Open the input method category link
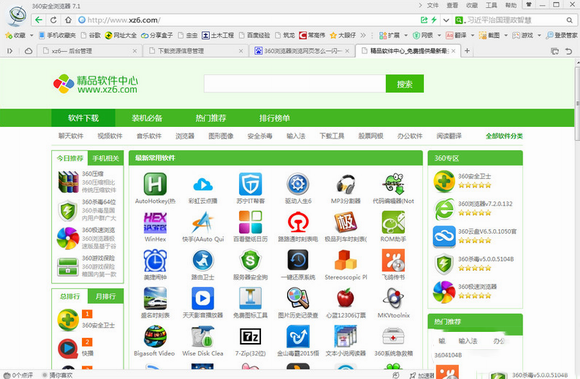This screenshot has height=379, width=580. click(x=296, y=136)
